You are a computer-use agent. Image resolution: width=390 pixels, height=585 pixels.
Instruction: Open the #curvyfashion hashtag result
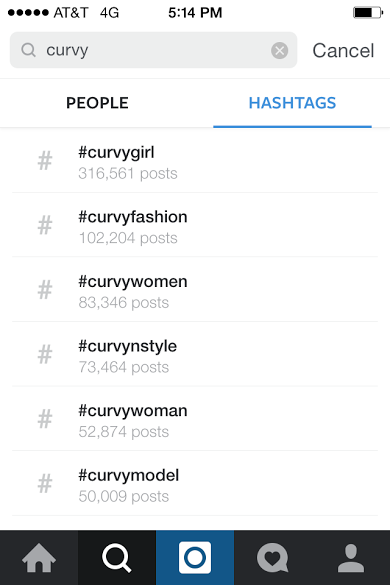[x=195, y=225]
